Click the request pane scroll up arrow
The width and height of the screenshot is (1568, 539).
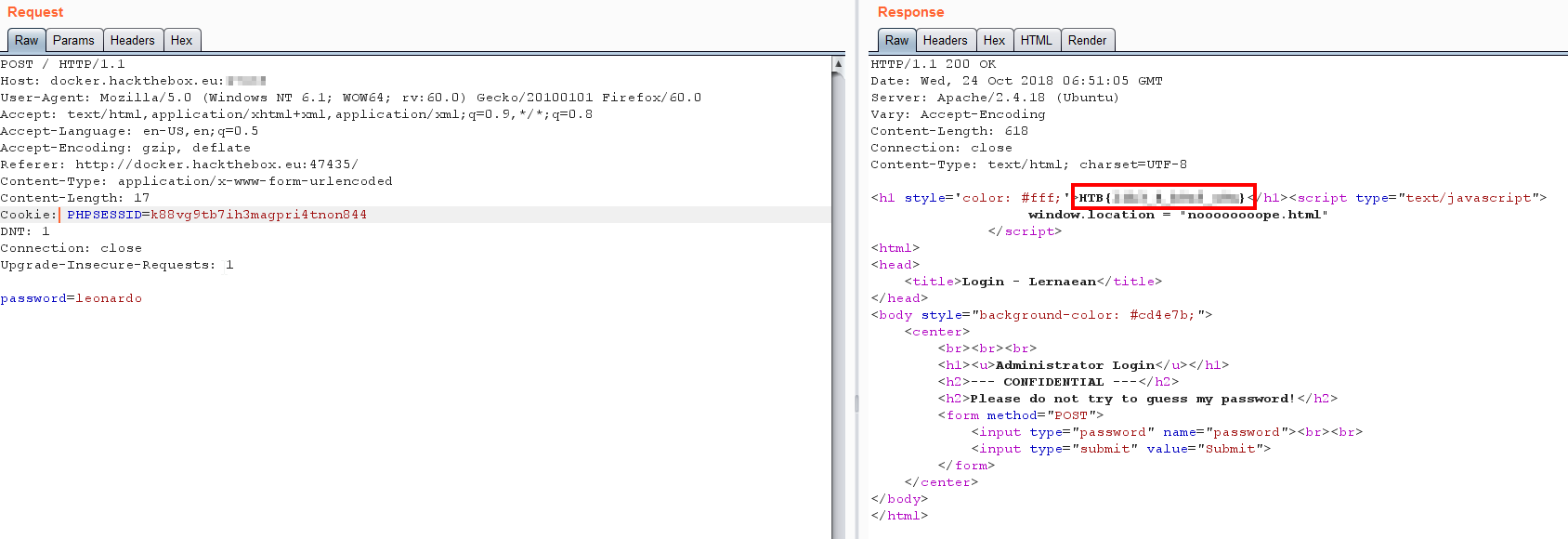point(838,63)
